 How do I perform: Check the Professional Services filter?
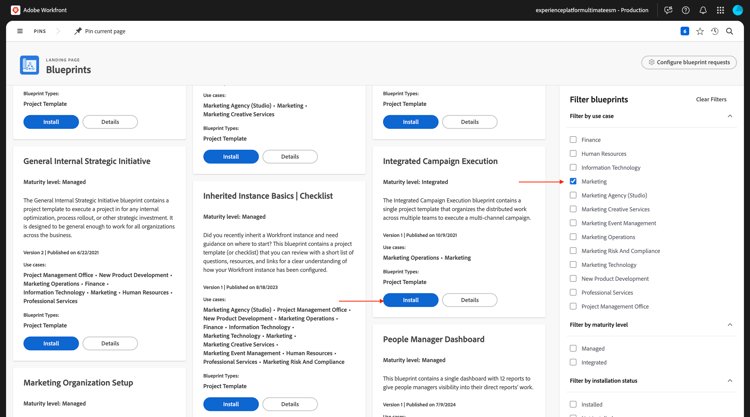coord(573,292)
